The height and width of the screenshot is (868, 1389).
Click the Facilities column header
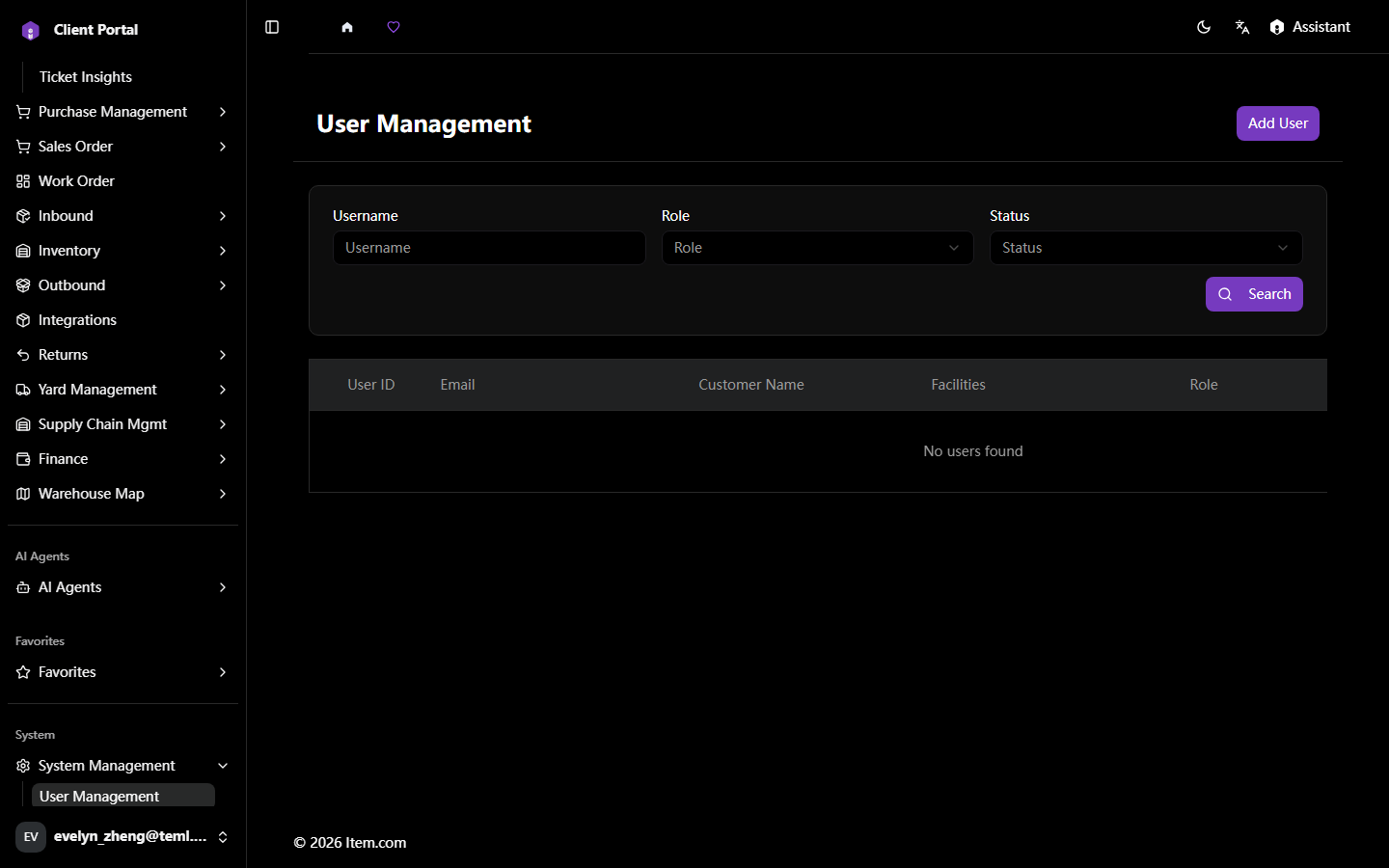(x=958, y=385)
